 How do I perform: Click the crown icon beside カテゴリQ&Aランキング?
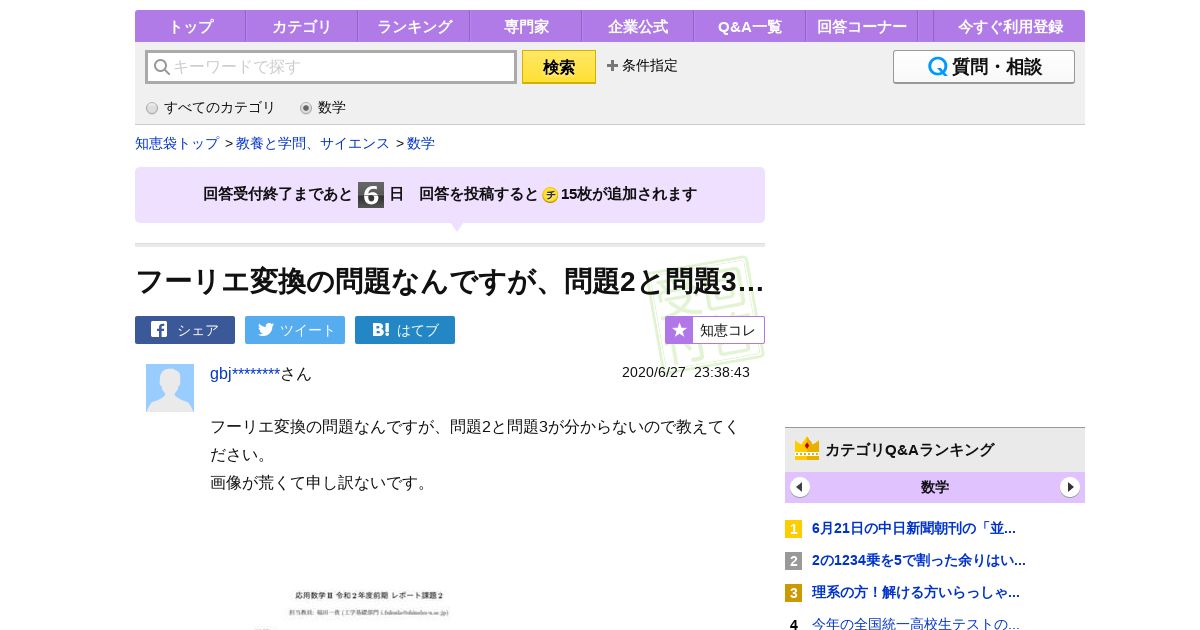coord(807,449)
